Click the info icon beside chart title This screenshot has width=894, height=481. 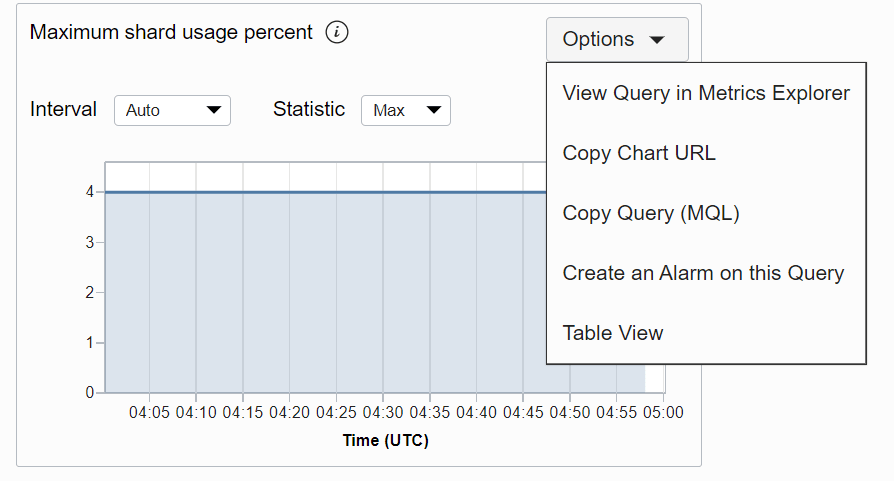click(338, 32)
